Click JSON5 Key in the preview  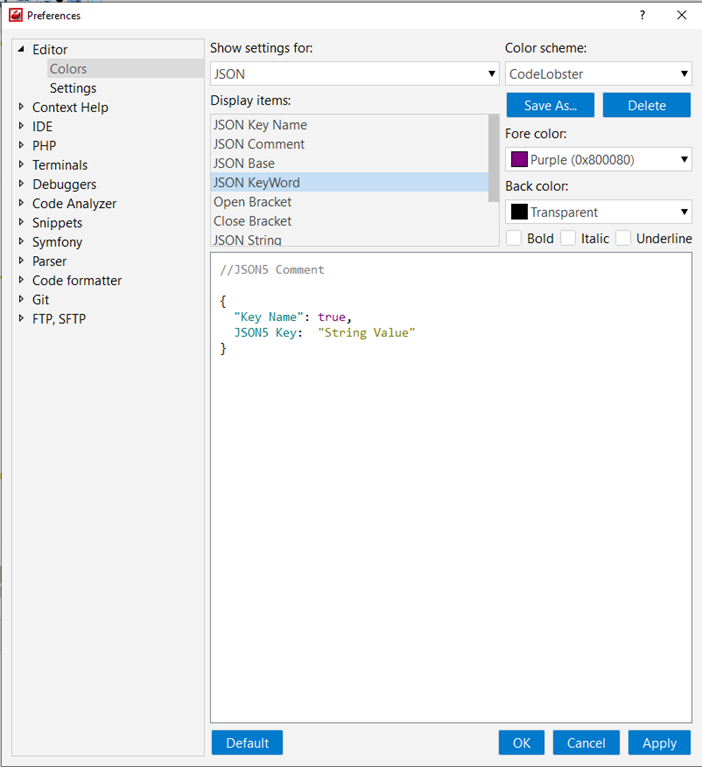click(x=265, y=333)
